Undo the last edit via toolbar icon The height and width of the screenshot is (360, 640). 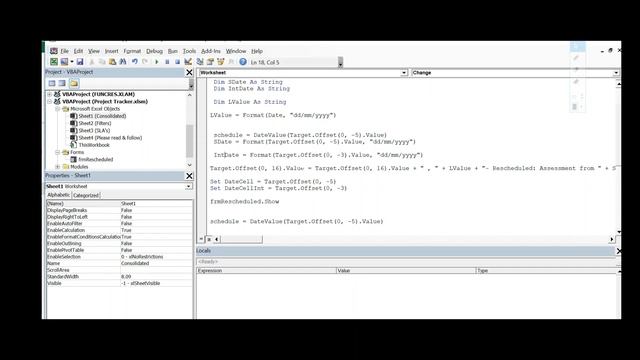pos(134,62)
